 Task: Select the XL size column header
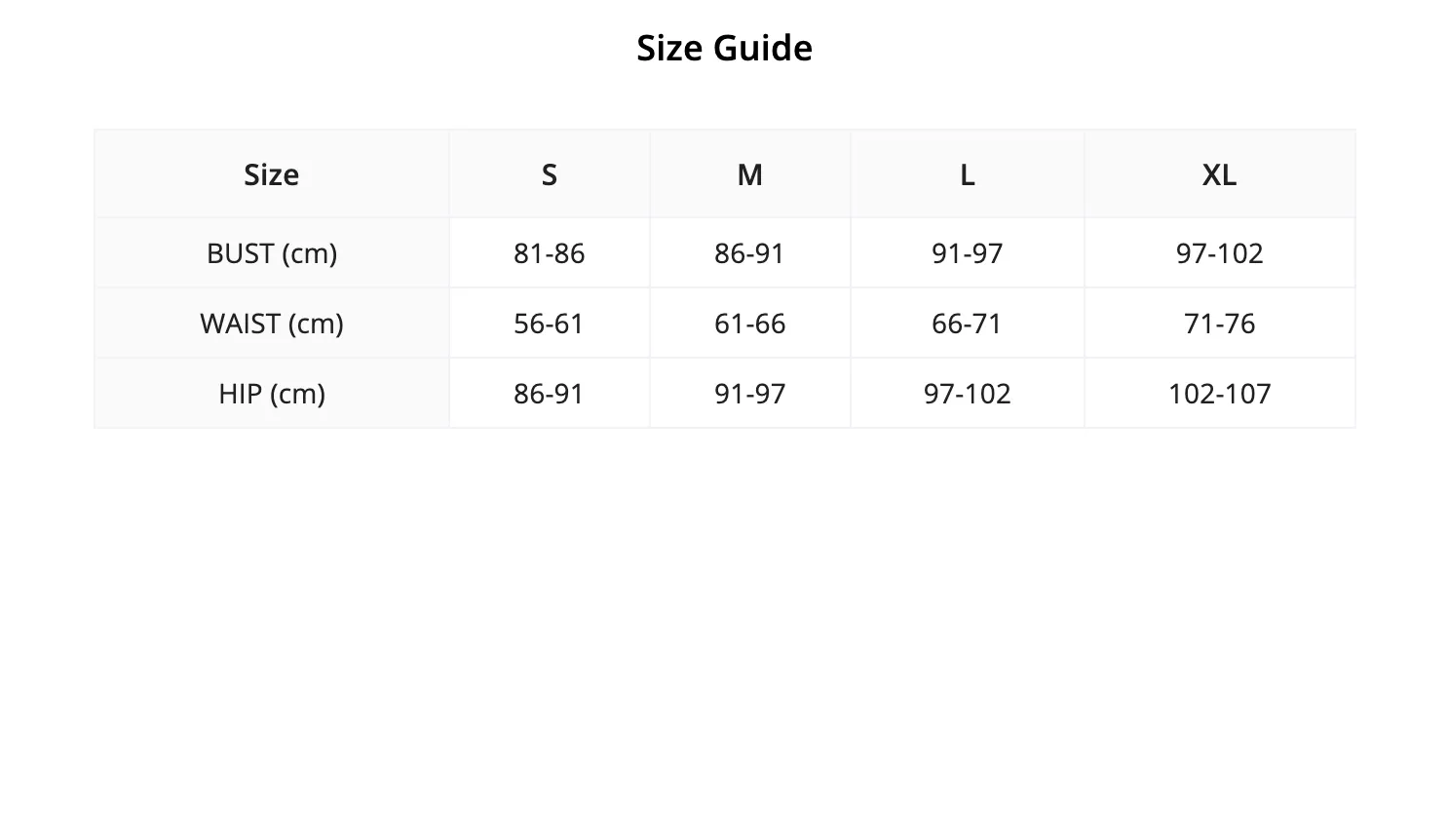1219,174
